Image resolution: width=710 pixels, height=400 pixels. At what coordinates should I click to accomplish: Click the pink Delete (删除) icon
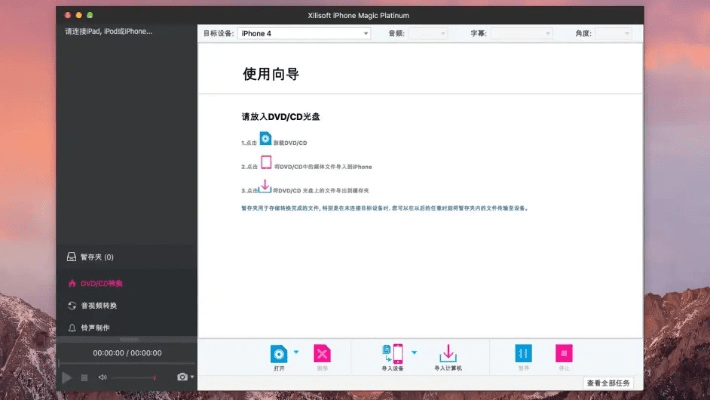(322, 353)
